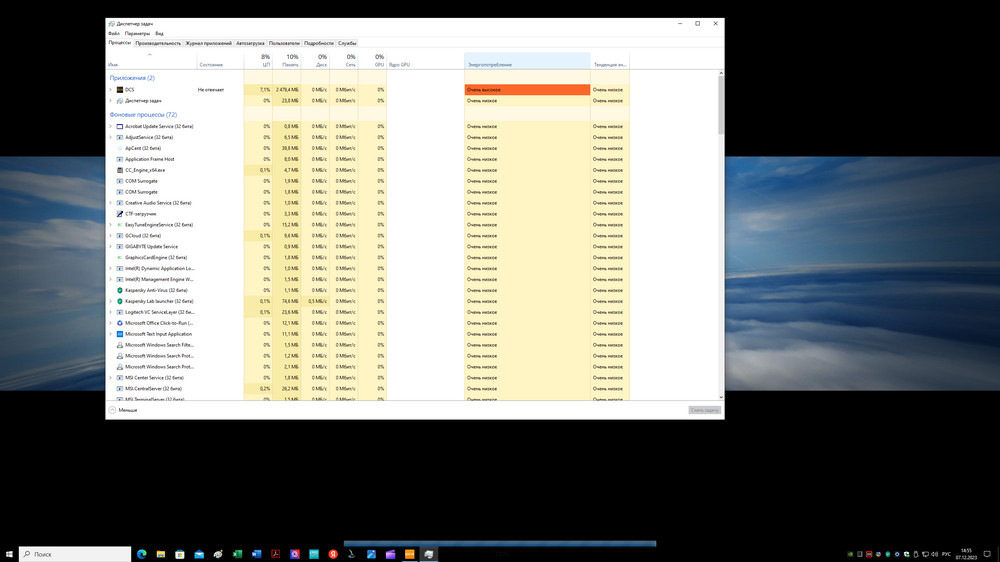Expand GIGABYTE Update Service row
Screen dimensions: 1000x562
click(x=110, y=246)
